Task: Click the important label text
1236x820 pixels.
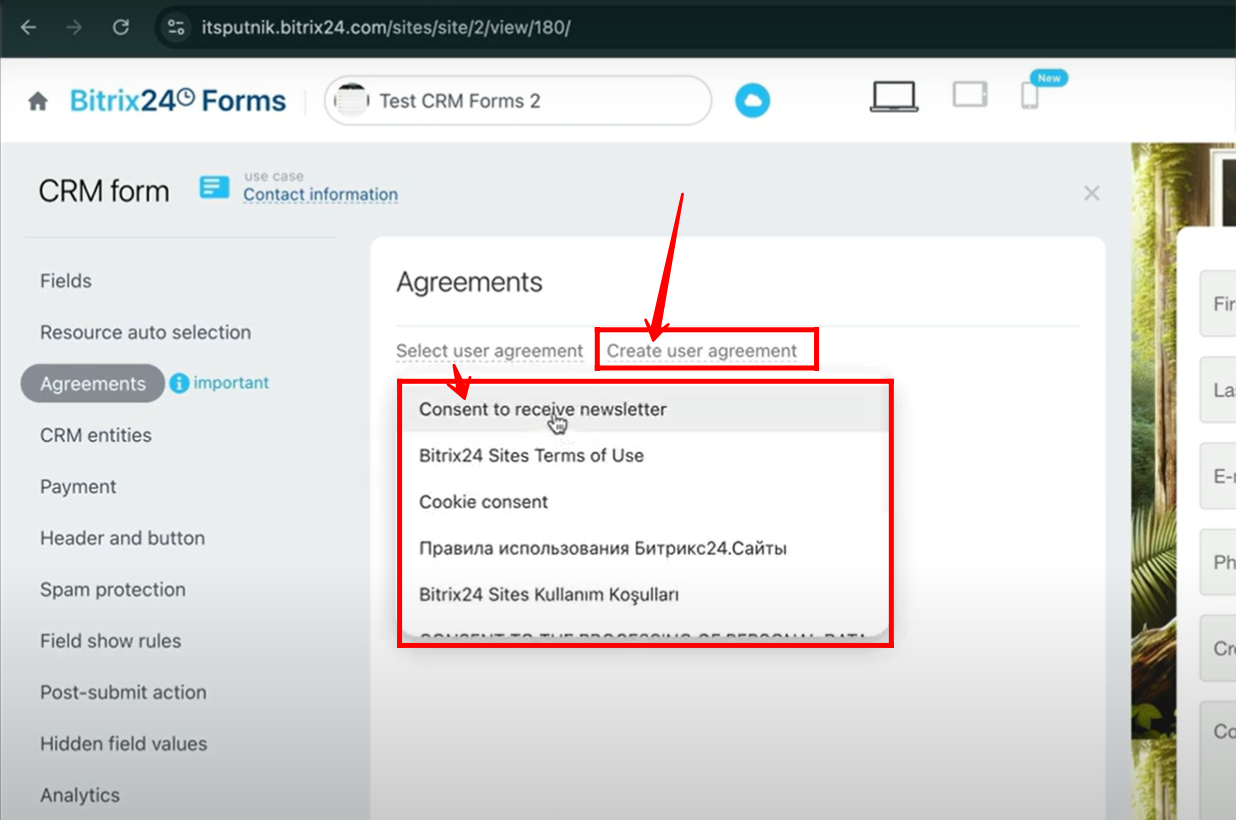Action: 231,383
